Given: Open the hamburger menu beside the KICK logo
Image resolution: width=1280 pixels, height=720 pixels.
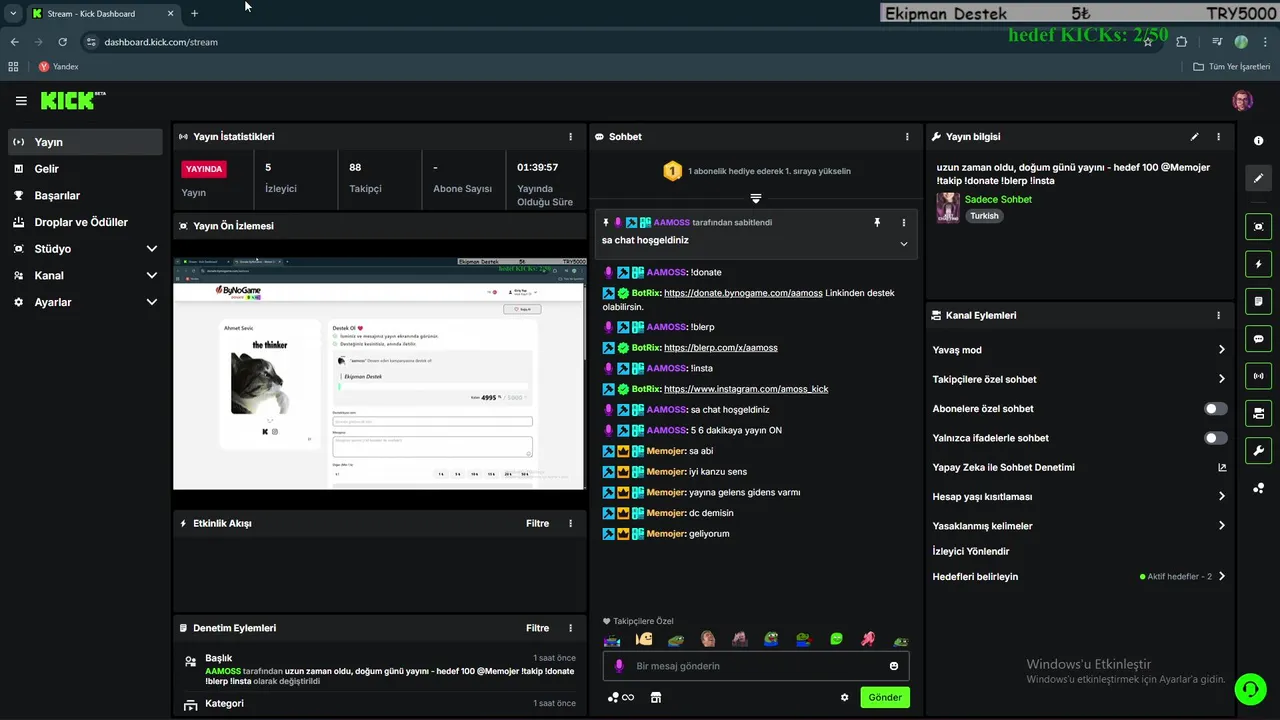Looking at the screenshot, I should click(x=21, y=101).
